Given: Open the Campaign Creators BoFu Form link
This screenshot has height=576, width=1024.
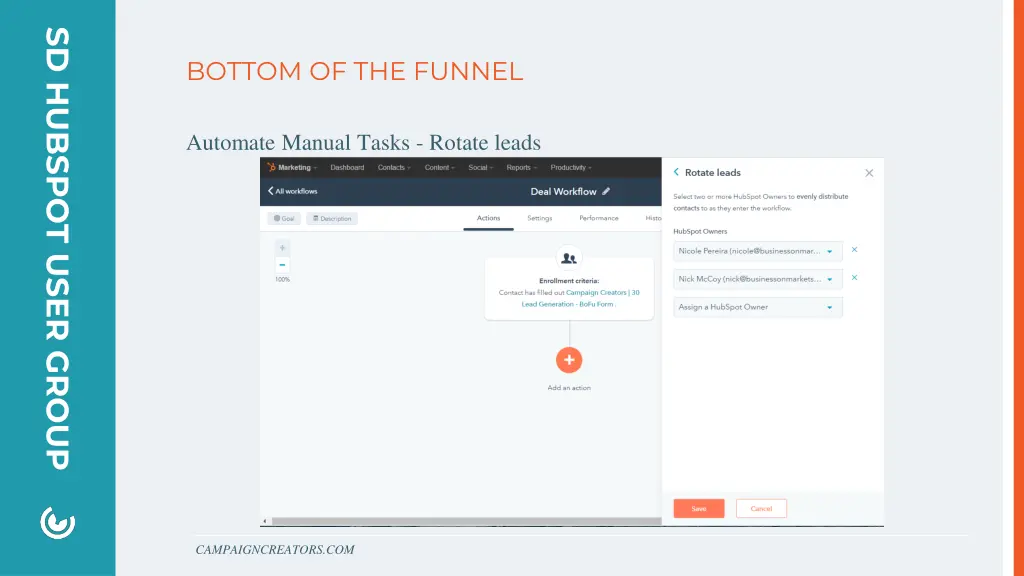Looking at the screenshot, I should (581, 298).
